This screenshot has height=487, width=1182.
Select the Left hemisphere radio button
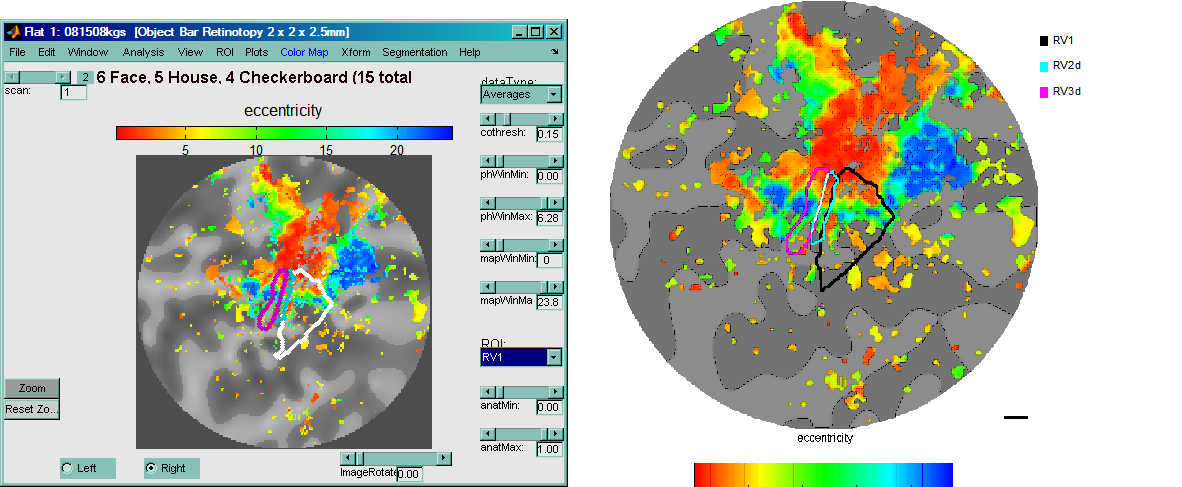tap(67, 468)
